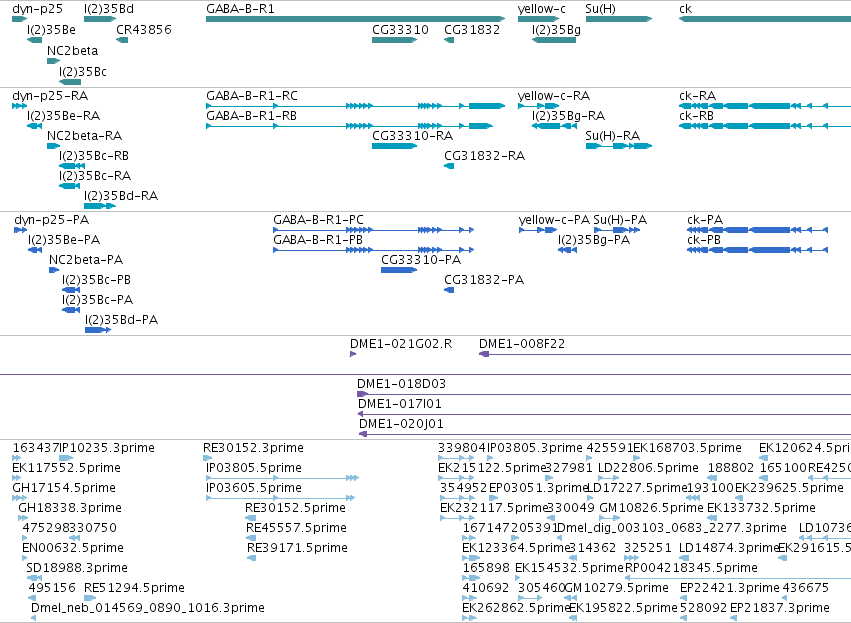This screenshot has height=623, width=851.
Task: Click the CG31832-RA transcript label
Action: 484,156
